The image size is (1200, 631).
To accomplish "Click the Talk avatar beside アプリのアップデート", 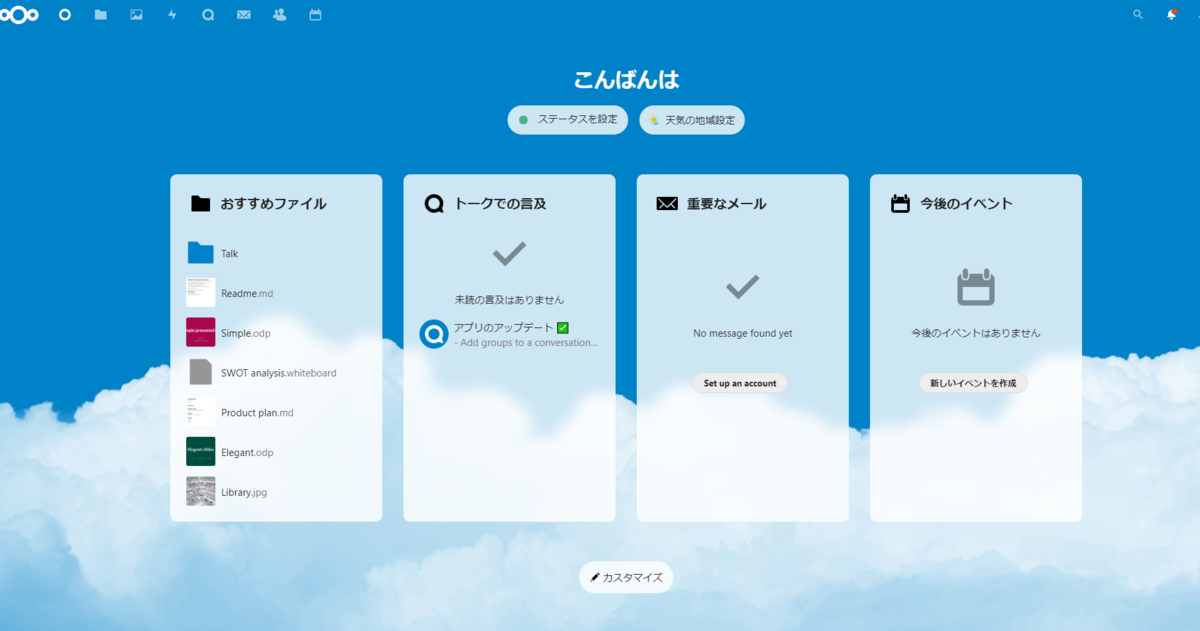I will pyautogui.click(x=434, y=334).
